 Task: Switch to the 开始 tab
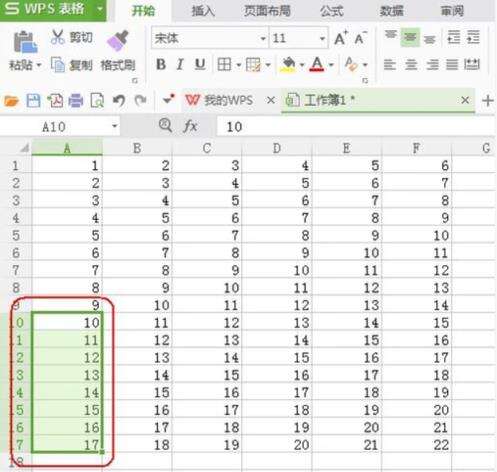click(143, 11)
